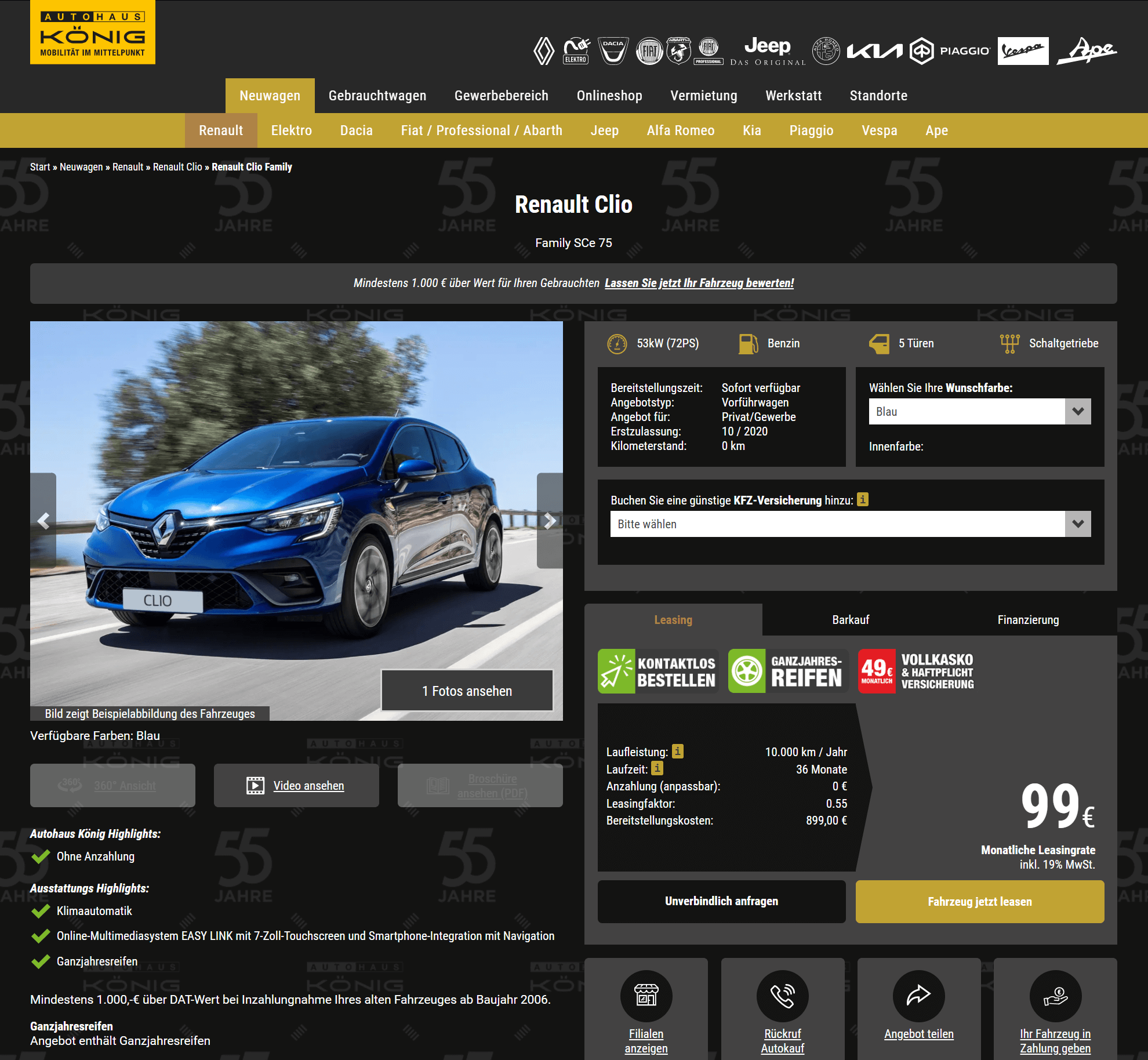Open the Fiat brand logo
Screen dimensions: 1148x1060
click(649, 51)
